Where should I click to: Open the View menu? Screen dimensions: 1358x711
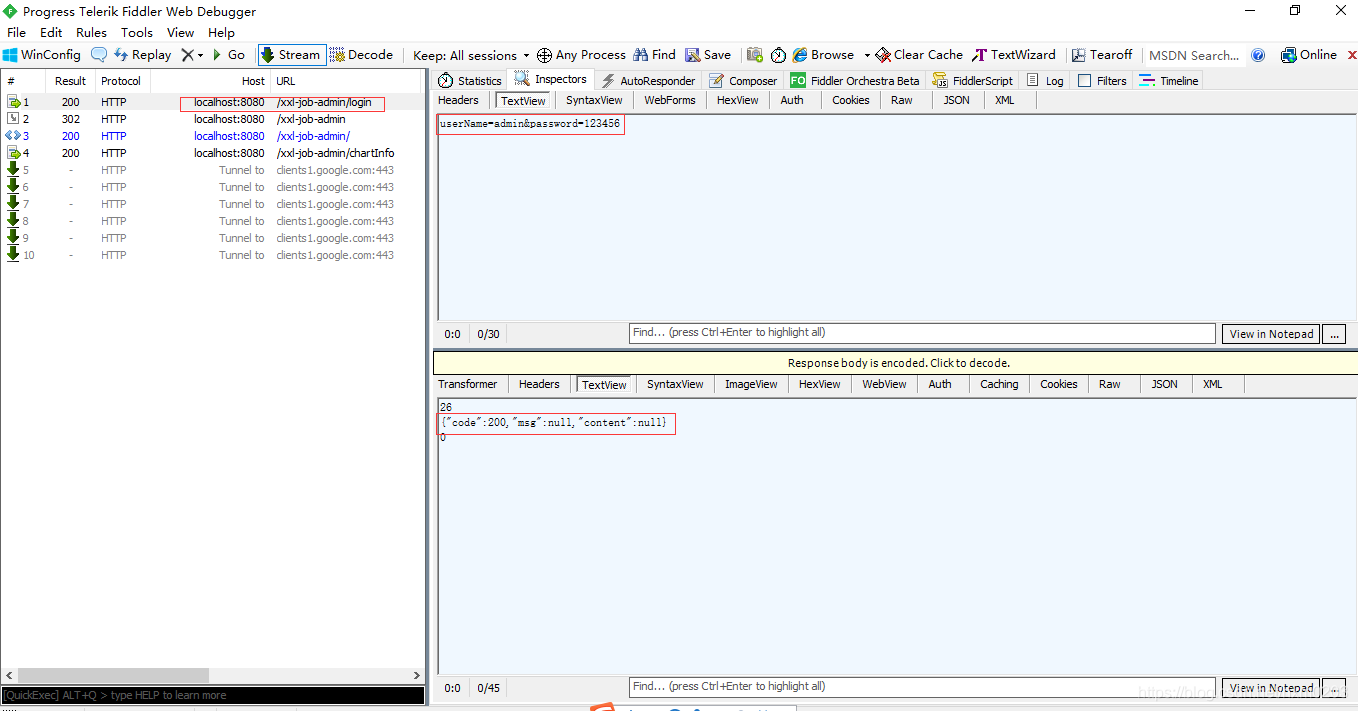(x=181, y=32)
